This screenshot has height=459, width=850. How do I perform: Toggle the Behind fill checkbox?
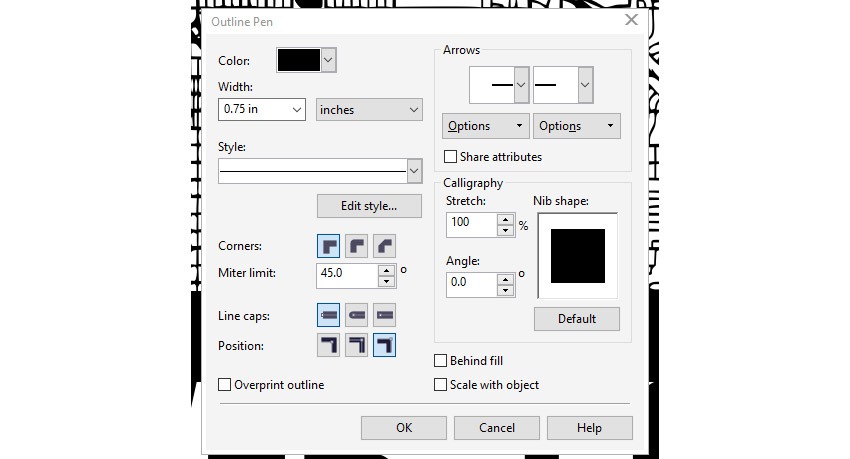[441, 361]
